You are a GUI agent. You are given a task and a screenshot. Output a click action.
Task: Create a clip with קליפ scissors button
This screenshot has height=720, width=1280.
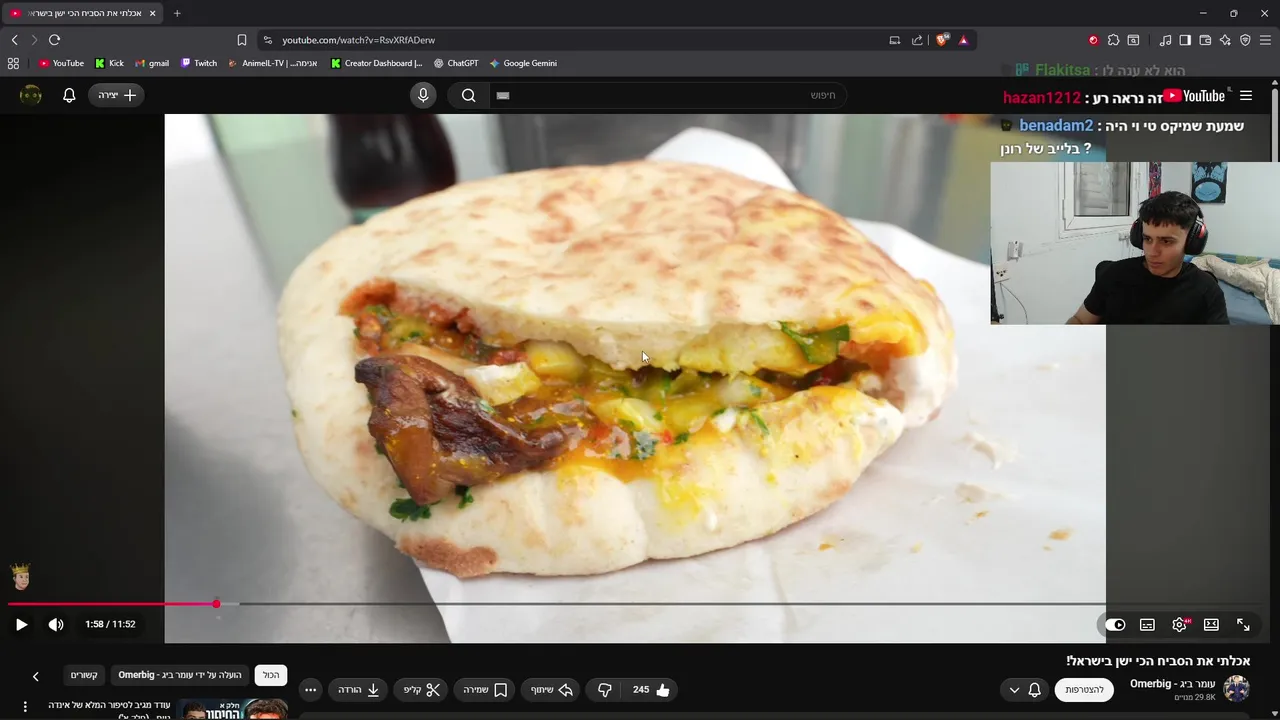[x=421, y=690]
